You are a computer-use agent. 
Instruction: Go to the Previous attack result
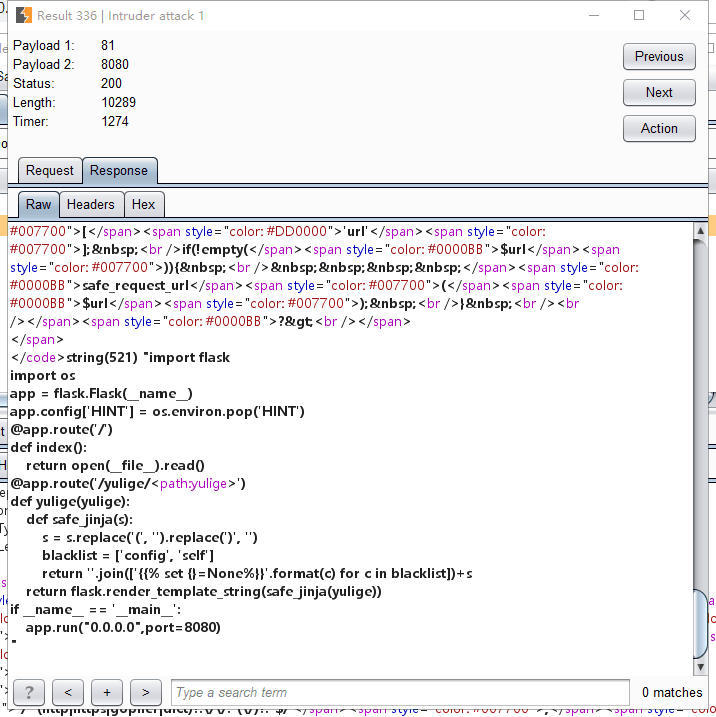[x=659, y=56]
